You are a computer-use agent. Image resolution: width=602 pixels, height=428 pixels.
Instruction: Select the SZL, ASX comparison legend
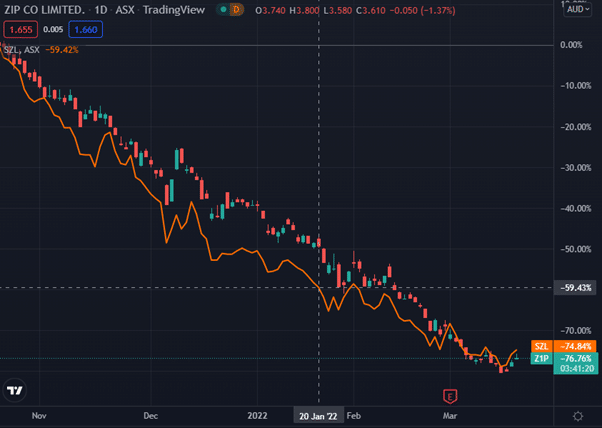22,50
